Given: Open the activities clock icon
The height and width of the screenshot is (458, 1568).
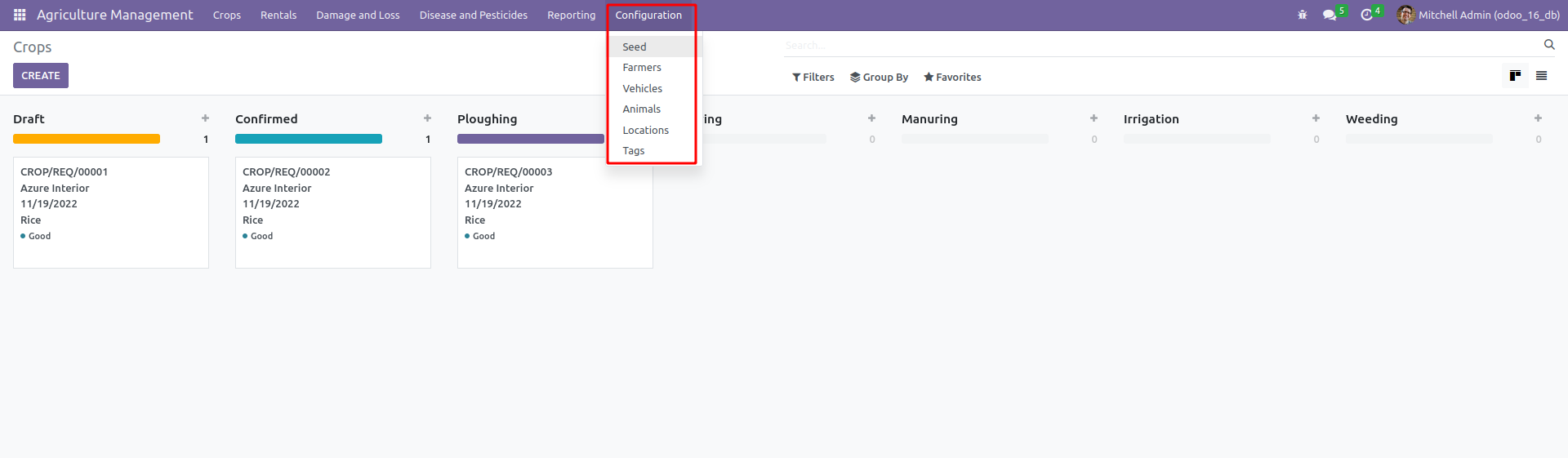Looking at the screenshot, I should coord(1367,15).
